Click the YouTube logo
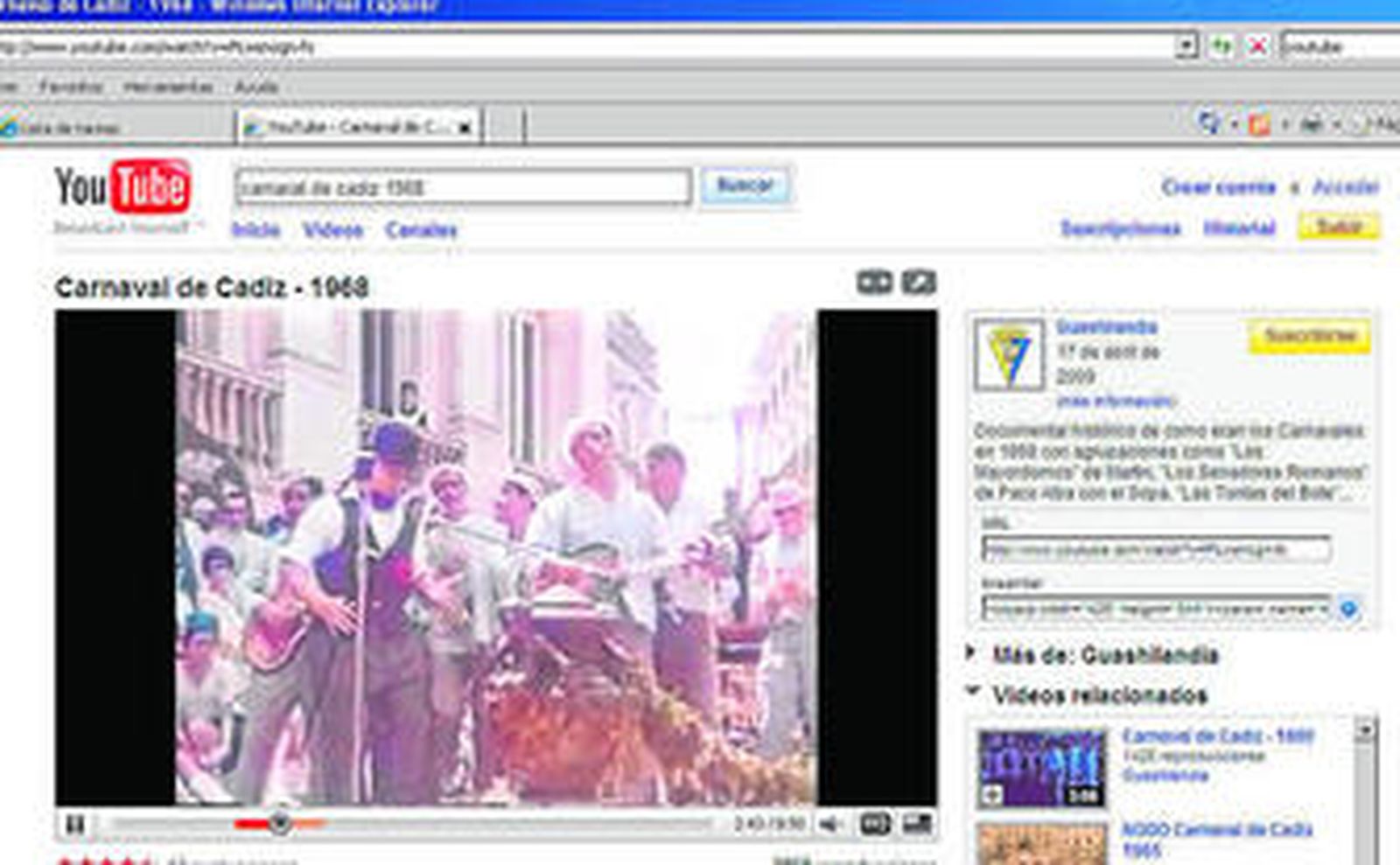 [122, 187]
